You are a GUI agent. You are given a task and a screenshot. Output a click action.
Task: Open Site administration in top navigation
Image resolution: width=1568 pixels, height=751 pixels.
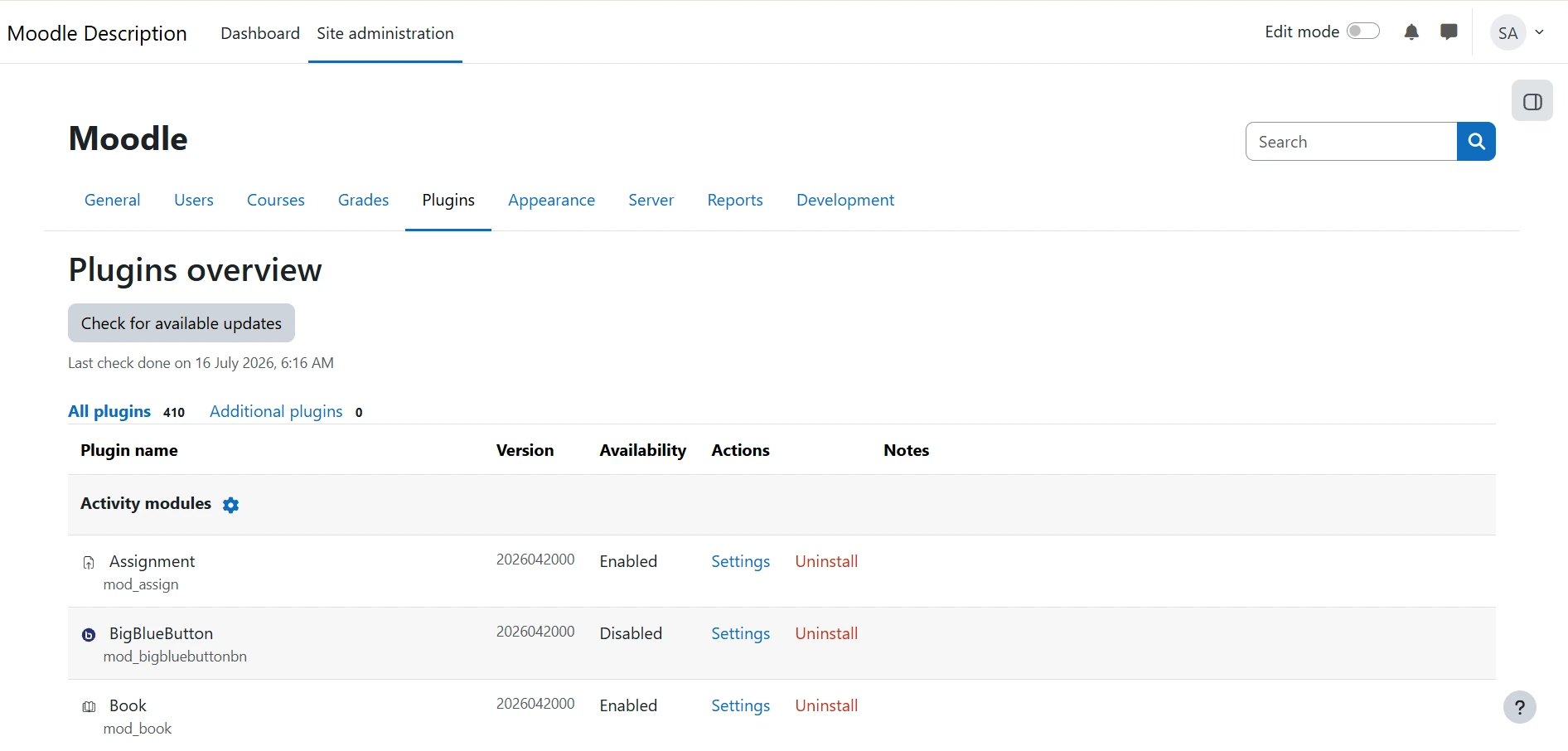(x=385, y=33)
